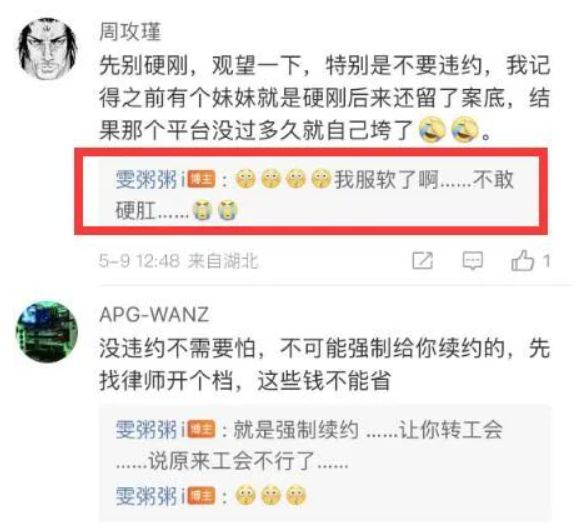Screen dimensions: 577x531
Task: Click the 博主 badge in the last reply
Action: click(201, 495)
